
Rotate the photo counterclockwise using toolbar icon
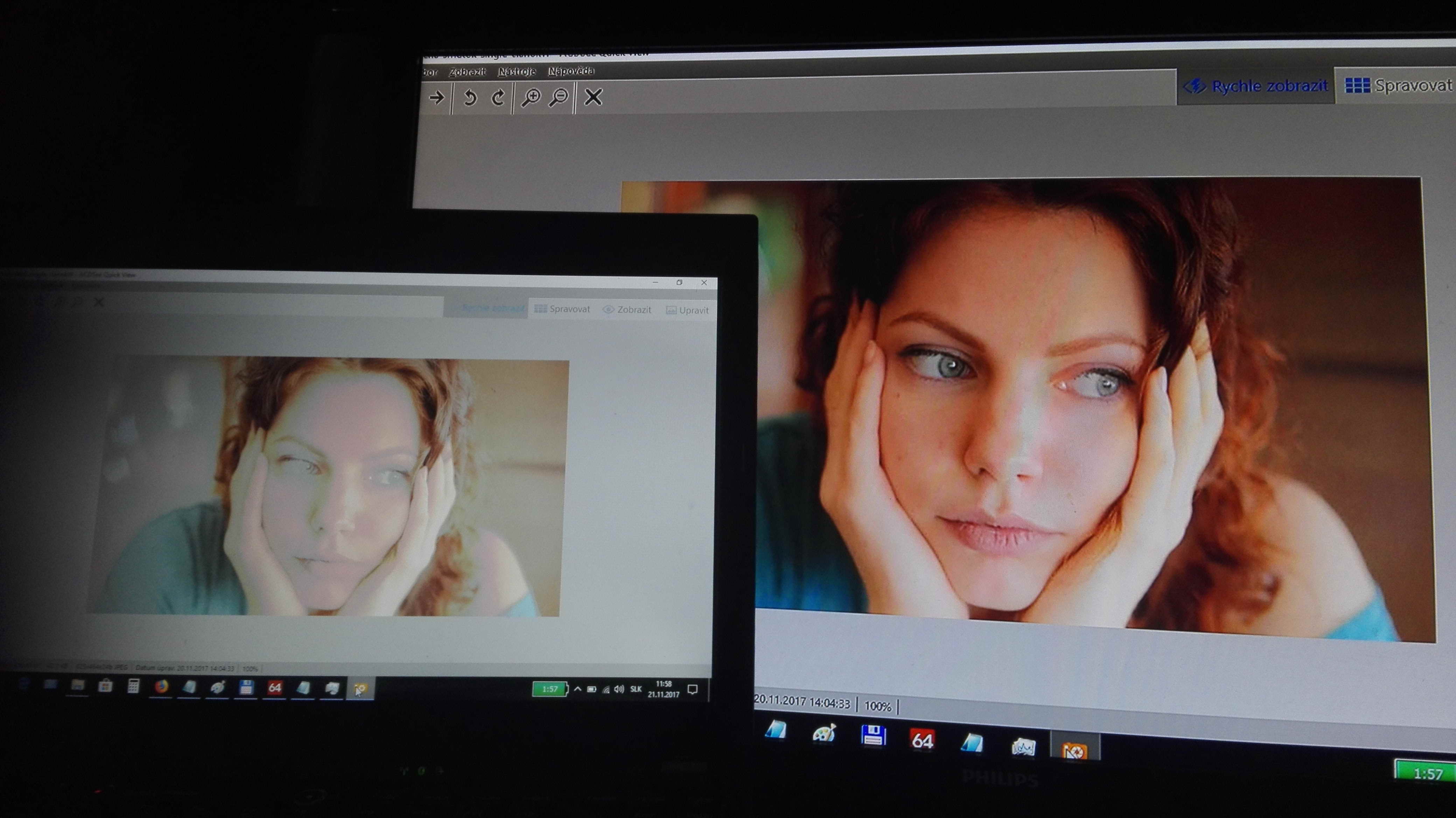[x=470, y=98]
